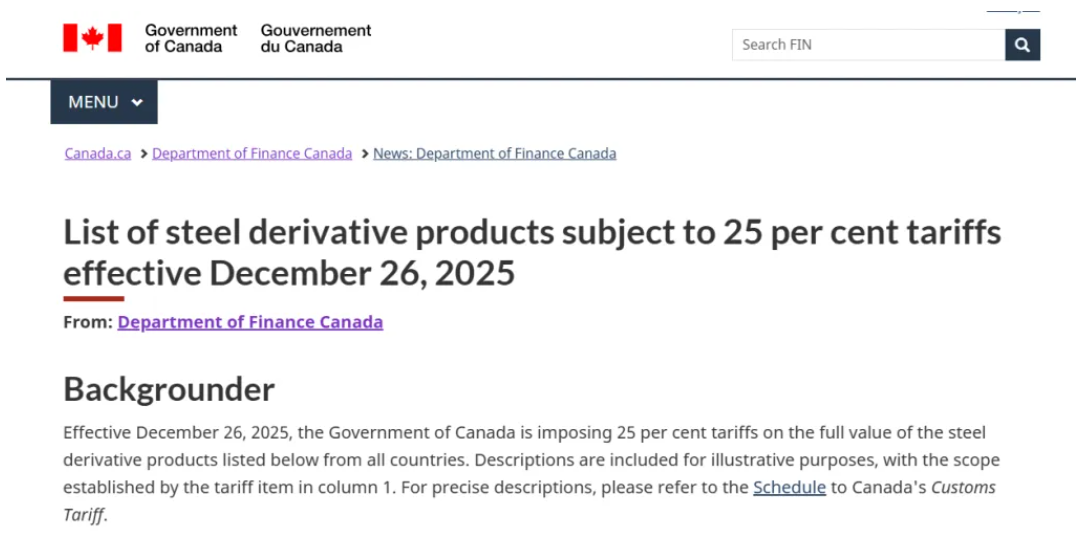Go to Department of Finance Canada breadcrumb
1076x552 pixels.
tap(252, 153)
